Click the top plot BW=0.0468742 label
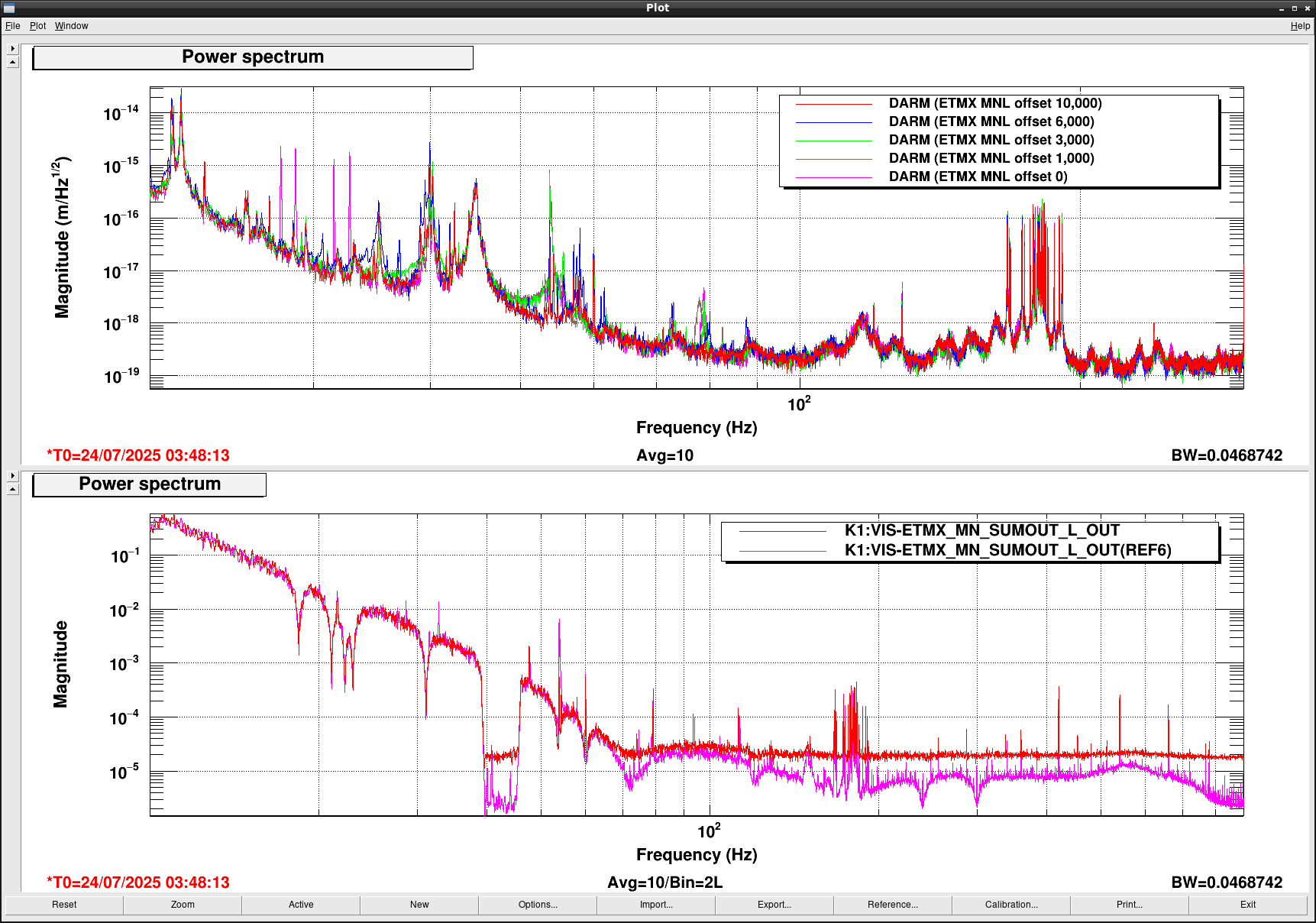 pyautogui.click(x=1227, y=456)
